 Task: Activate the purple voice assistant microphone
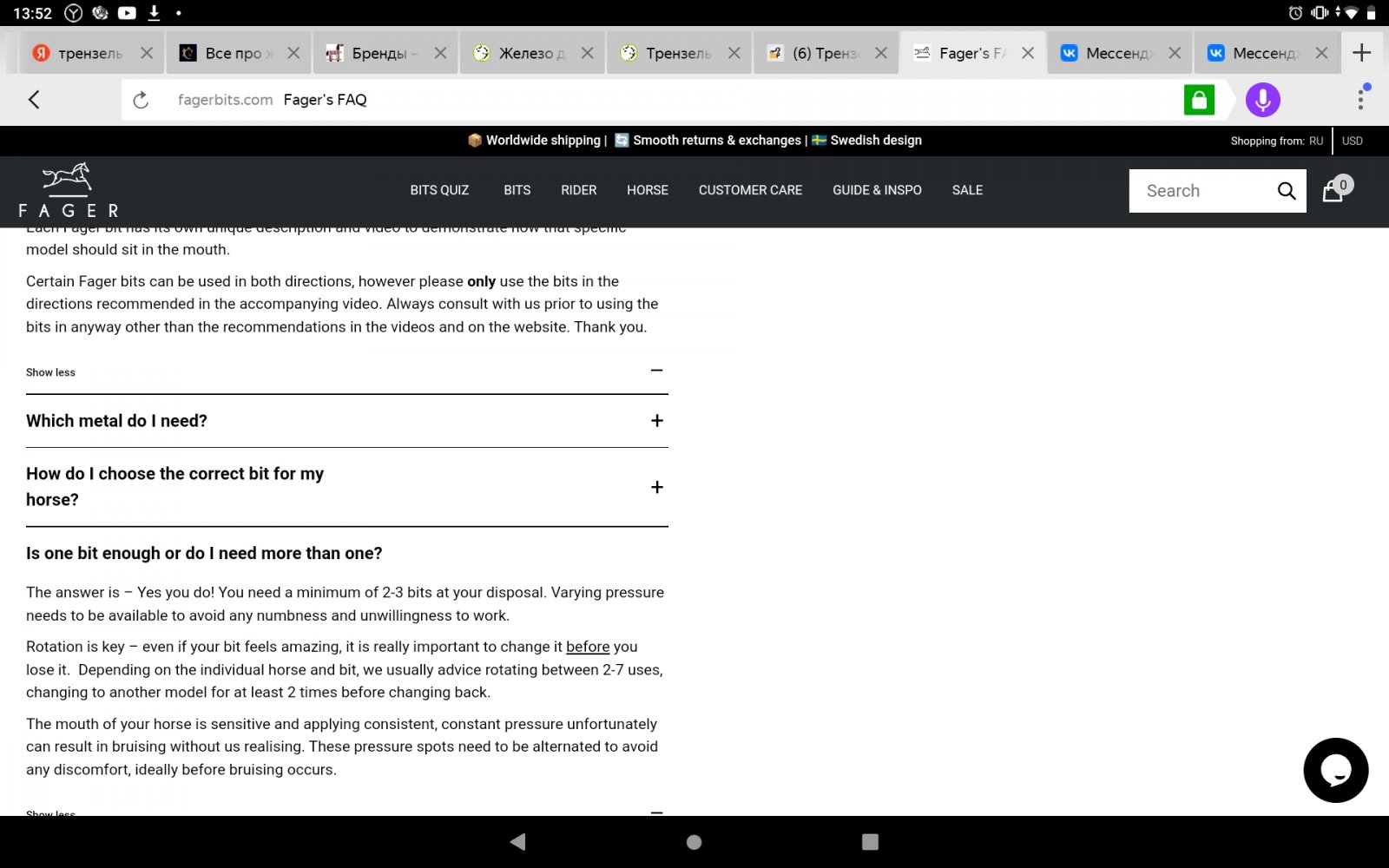point(1262,100)
